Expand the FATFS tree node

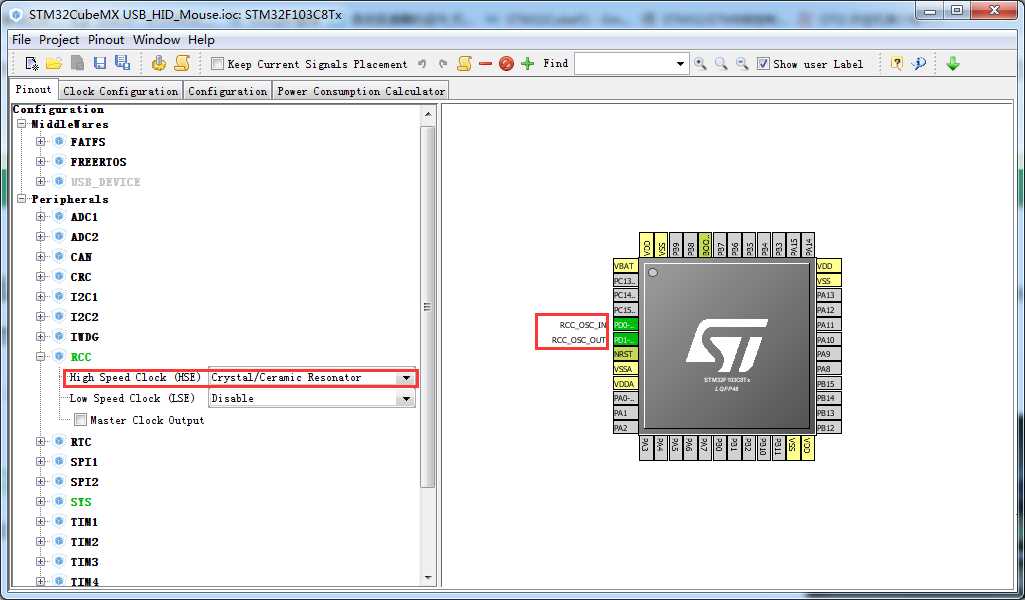pos(41,142)
